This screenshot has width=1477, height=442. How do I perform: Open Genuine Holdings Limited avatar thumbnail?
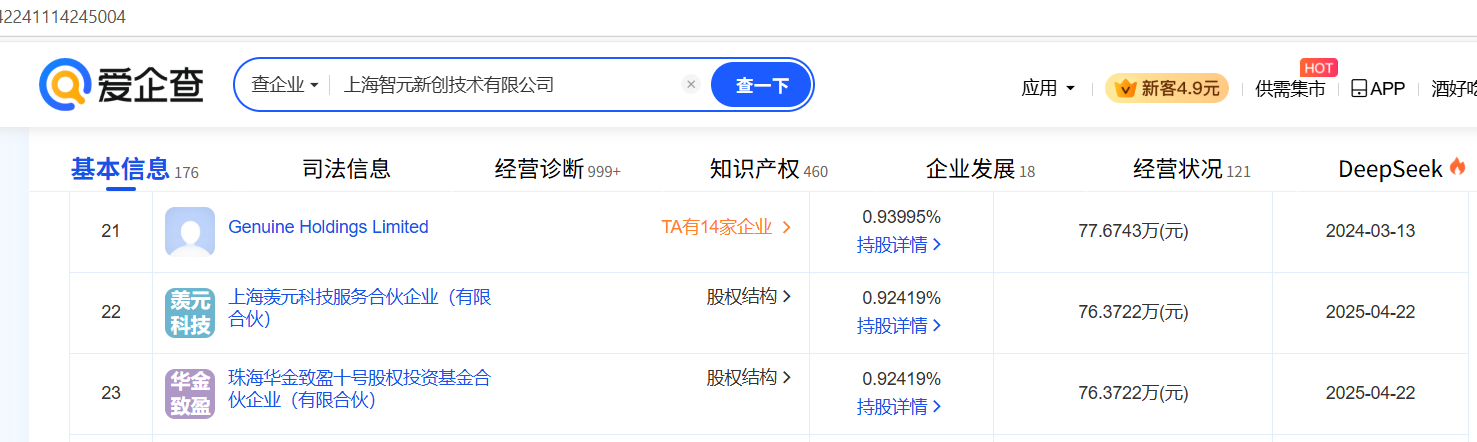pyautogui.click(x=190, y=231)
